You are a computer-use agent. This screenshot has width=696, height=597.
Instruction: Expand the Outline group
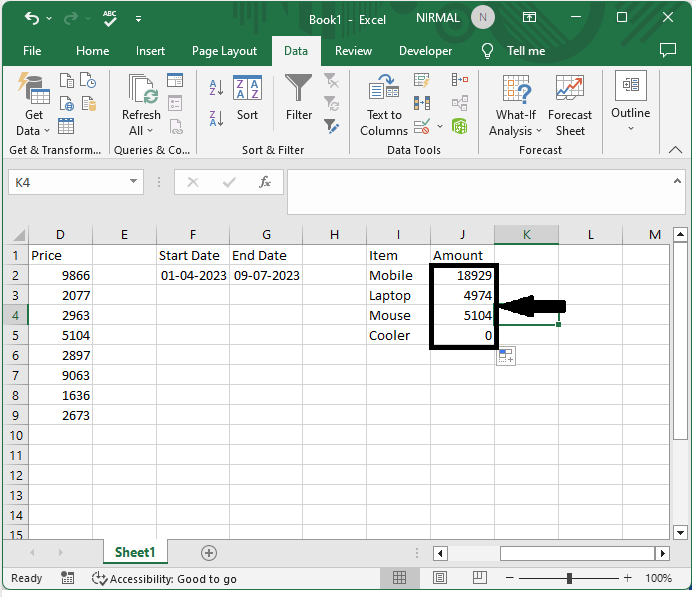(x=630, y=102)
